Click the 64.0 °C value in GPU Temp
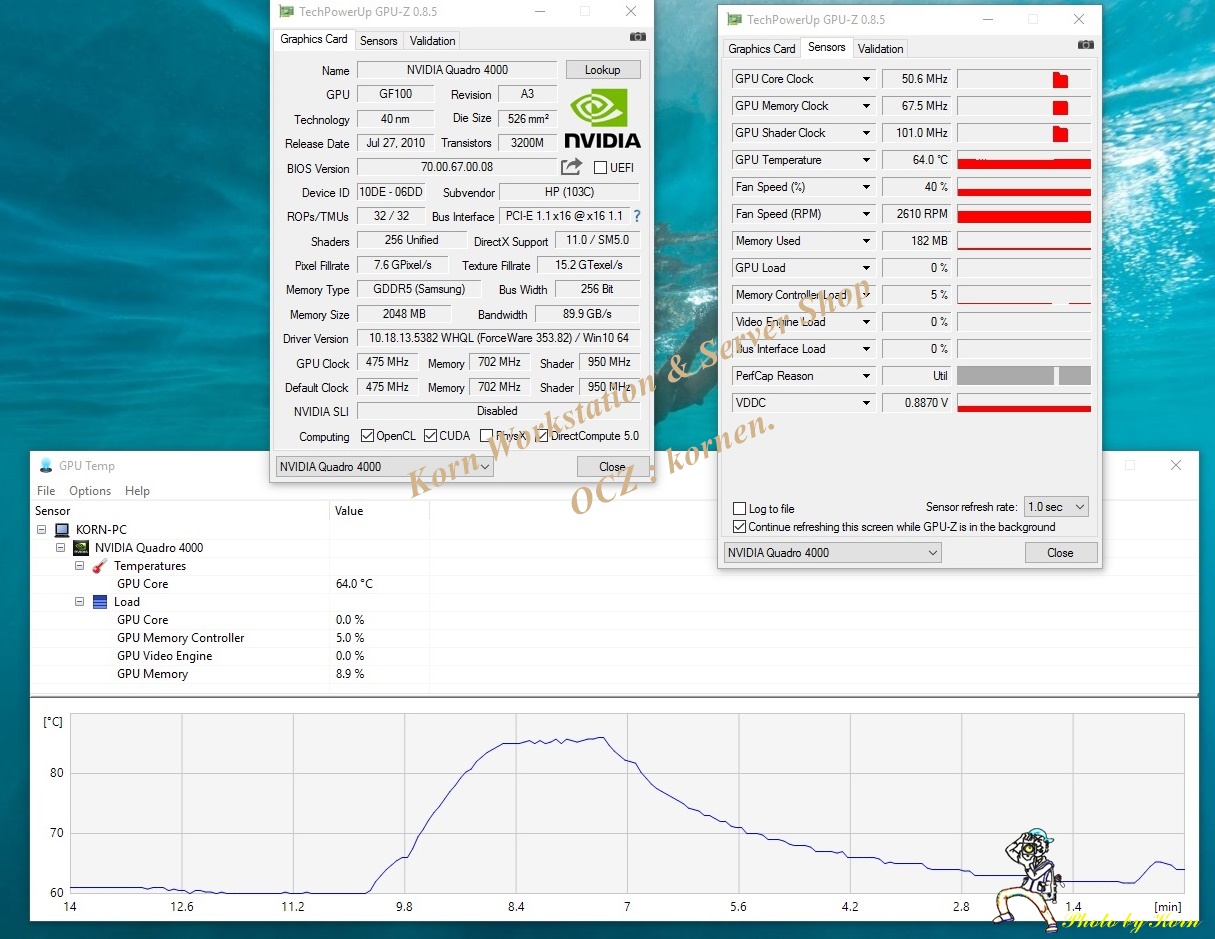Viewport: 1215px width, 939px height. tap(354, 584)
